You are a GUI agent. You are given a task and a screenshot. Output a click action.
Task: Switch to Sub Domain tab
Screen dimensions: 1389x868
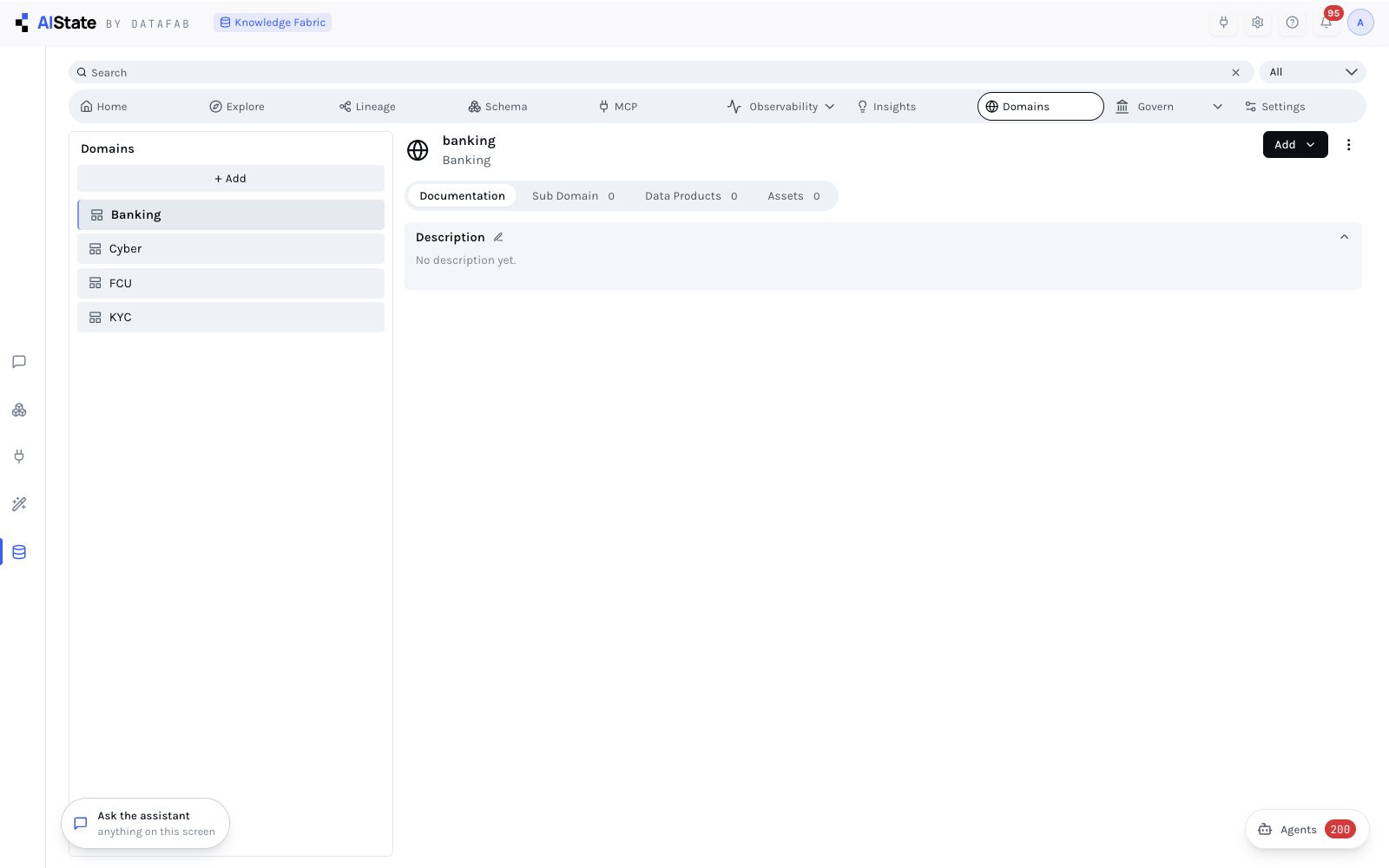pyautogui.click(x=573, y=196)
